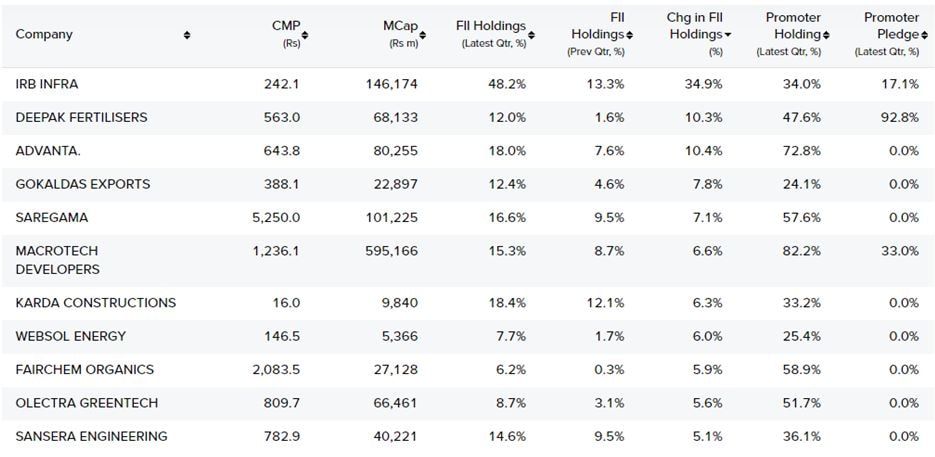Click KARDA CONSTRUCTIONS company name
Image resolution: width=935 pixels, height=457 pixels.
pos(96,303)
